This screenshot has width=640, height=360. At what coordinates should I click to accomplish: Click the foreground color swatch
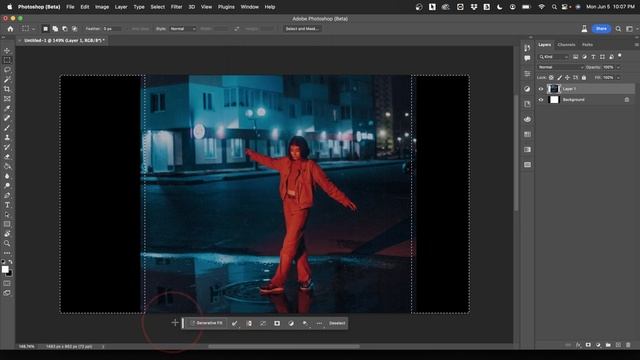point(5,269)
